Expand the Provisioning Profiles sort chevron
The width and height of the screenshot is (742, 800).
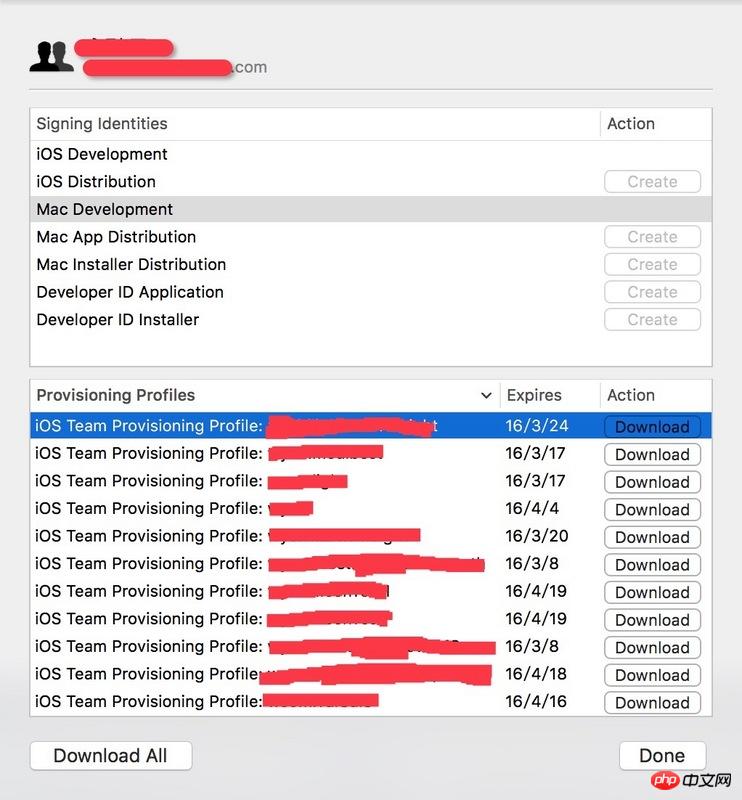point(487,395)
